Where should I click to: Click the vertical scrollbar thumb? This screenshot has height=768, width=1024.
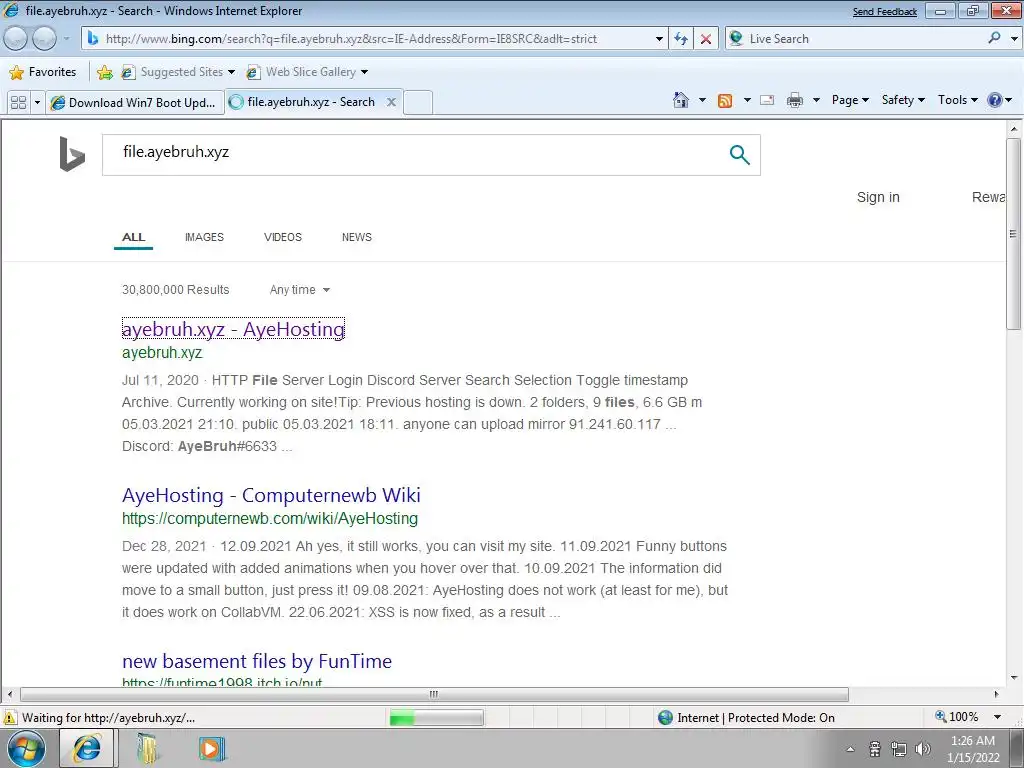tap(1014, 233)
